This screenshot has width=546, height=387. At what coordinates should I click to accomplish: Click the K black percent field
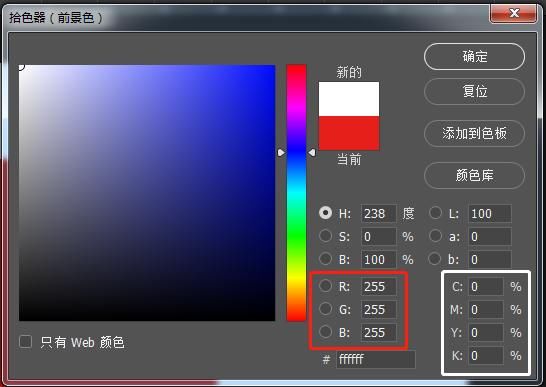point(486,356)
